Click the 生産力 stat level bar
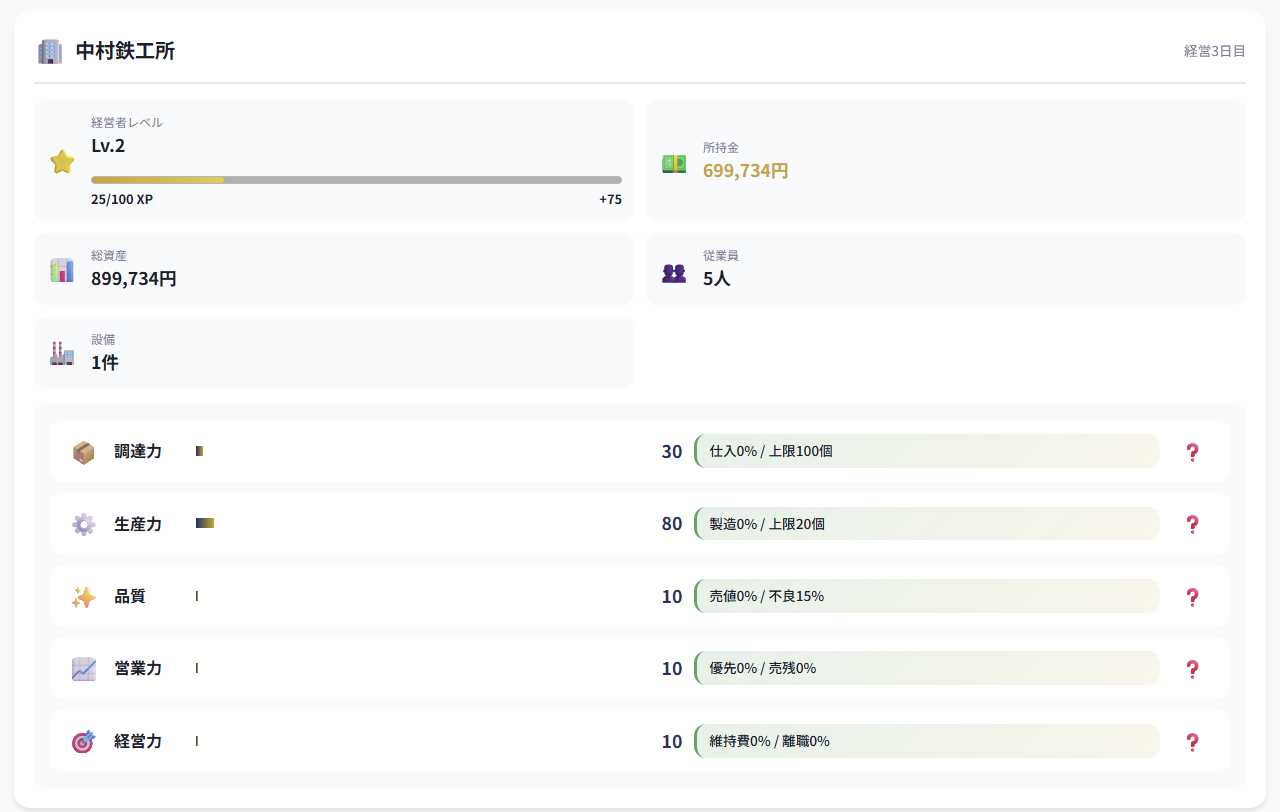The image size is (1280, 812). coord(205,523)
